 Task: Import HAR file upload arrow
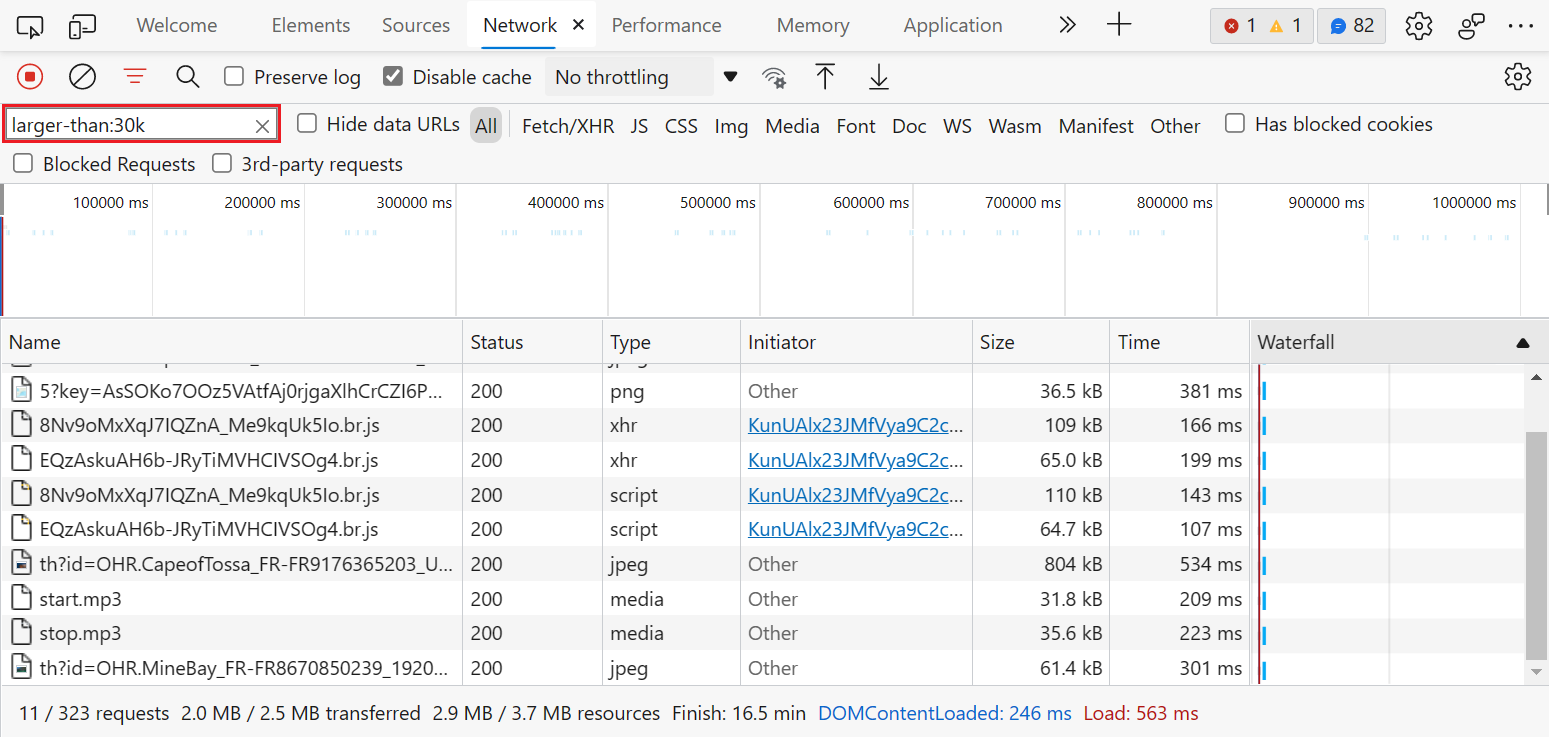[825, 77]
